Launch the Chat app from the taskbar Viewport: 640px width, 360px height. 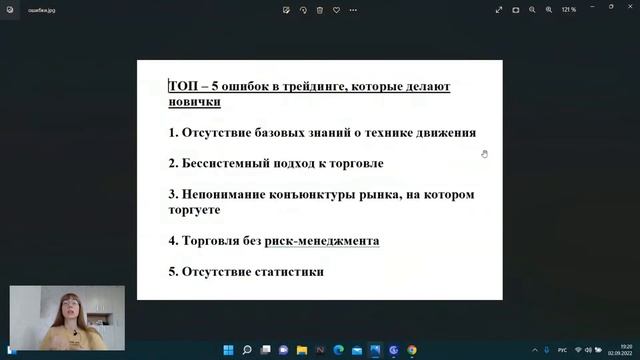pyautogui.click(x=284, y=350)
